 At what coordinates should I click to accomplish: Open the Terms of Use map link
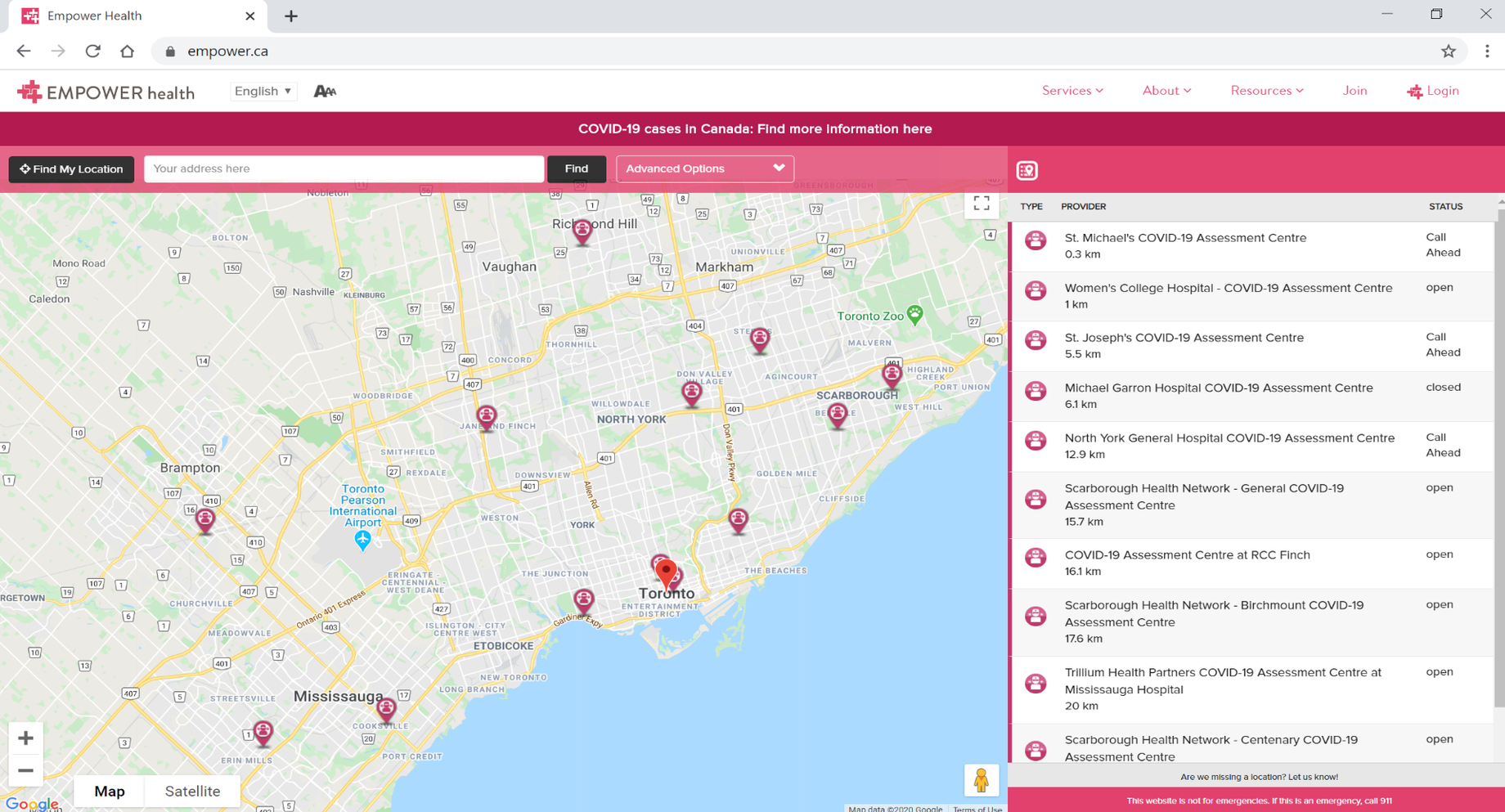[977, 809]
